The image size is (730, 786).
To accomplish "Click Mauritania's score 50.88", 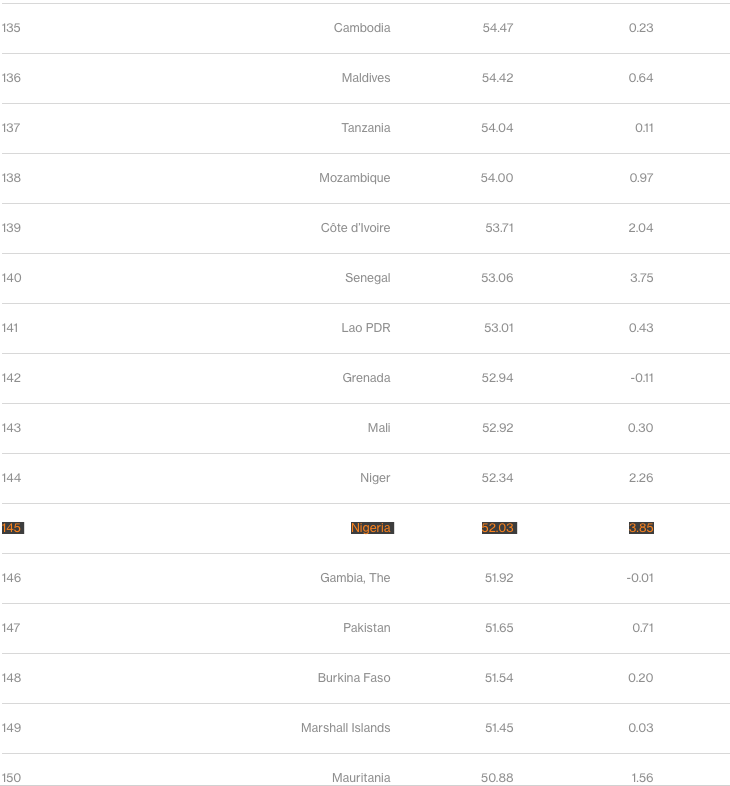I will point(497,777).
